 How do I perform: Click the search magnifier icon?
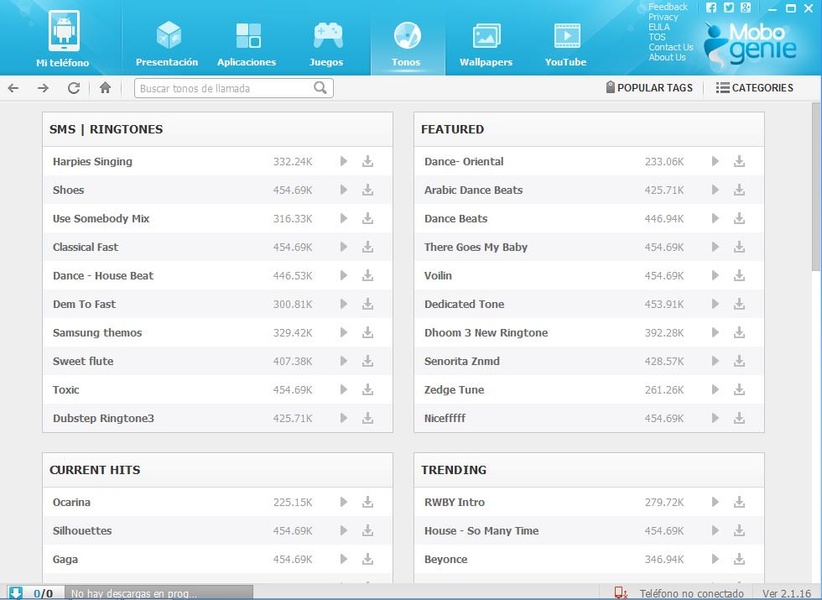point(320,88)
